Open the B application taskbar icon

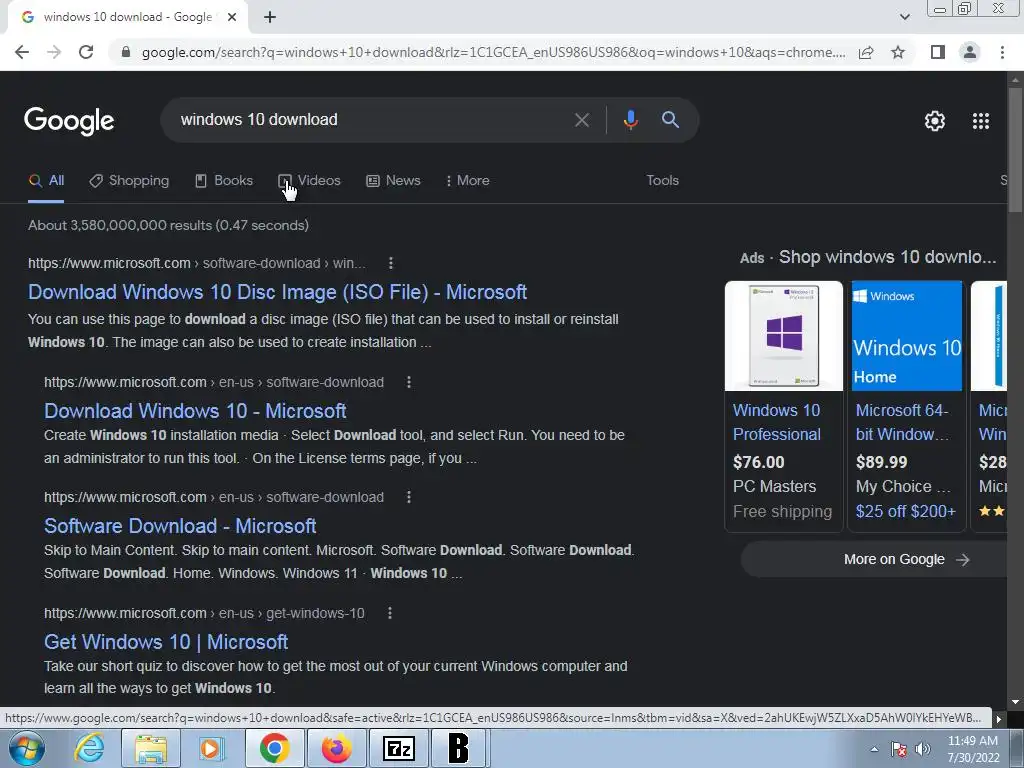click(x=458, y=748)
